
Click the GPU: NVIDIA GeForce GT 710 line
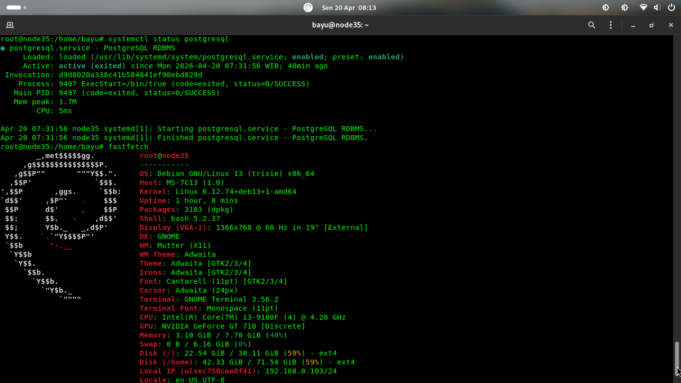(222, 327)
